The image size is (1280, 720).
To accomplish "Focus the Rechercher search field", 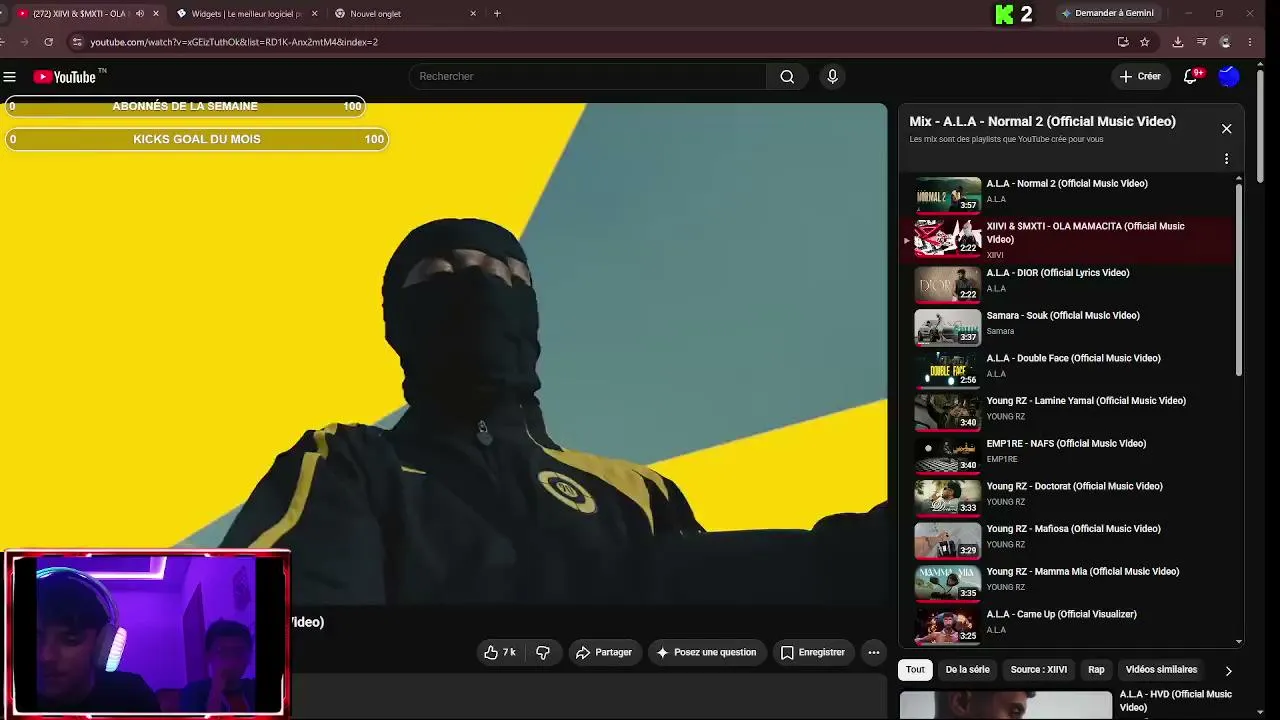I will coord(588,77).
